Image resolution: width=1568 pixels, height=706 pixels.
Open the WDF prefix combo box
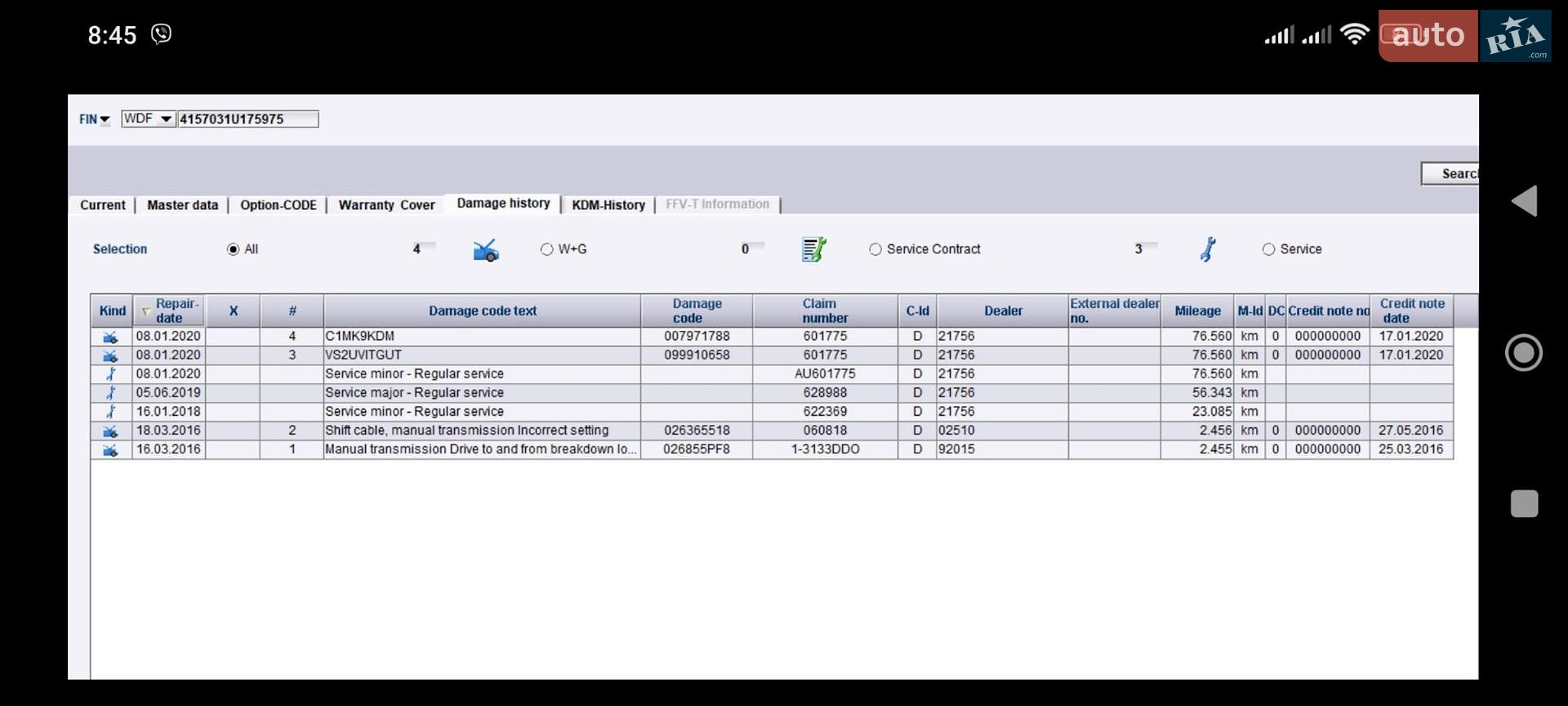[149, 118]
